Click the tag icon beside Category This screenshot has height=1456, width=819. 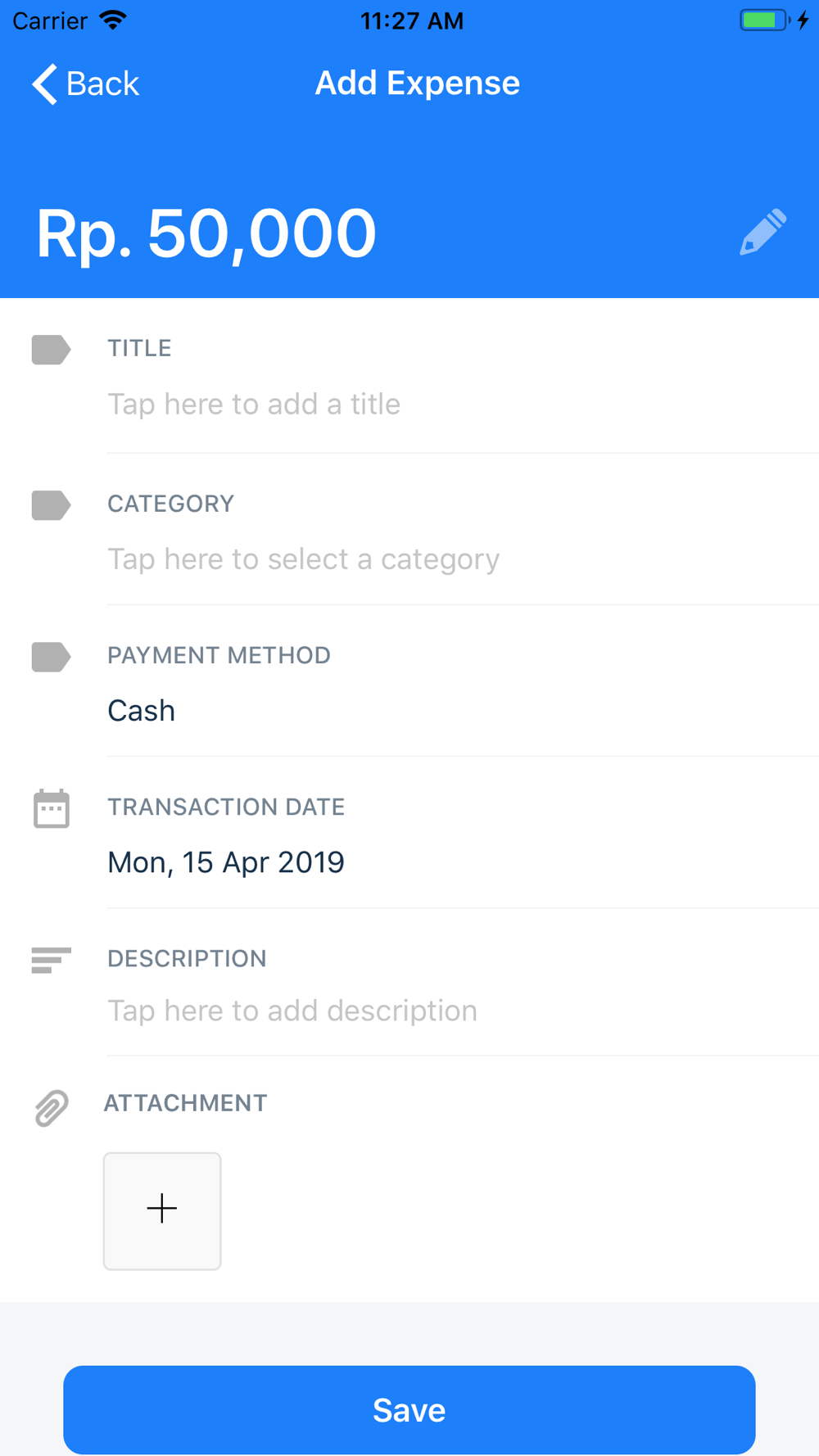click(x=51, y=505)
